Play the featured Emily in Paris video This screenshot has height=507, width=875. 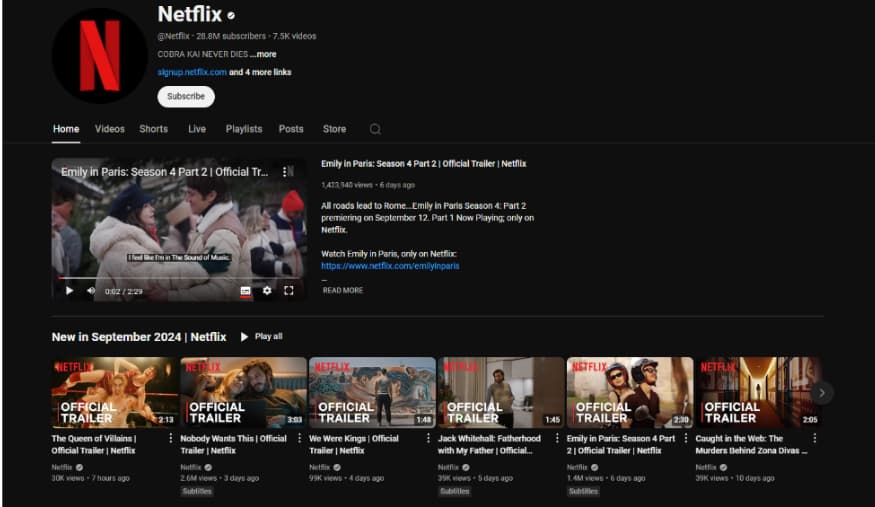pos(69,291)
